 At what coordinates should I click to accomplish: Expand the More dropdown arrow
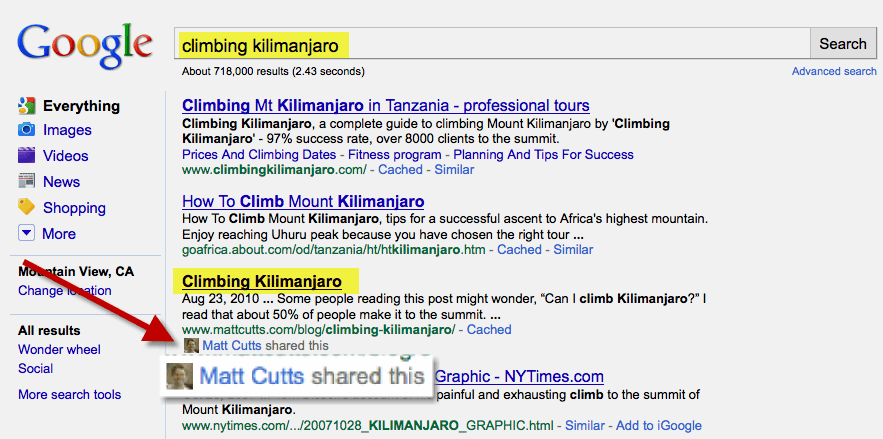(x=26, y=233)
